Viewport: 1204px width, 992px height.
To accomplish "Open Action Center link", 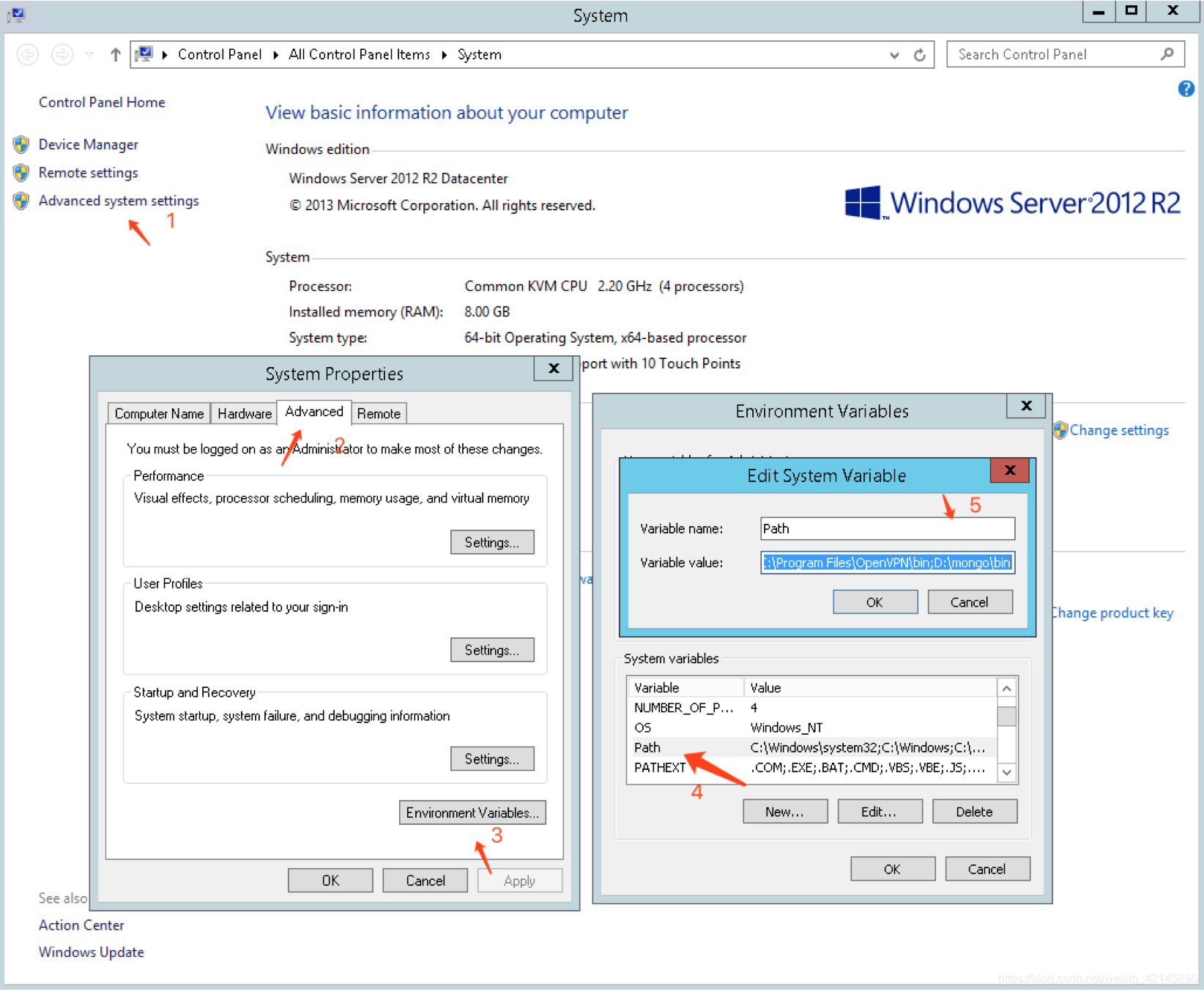I will (81, 925).
